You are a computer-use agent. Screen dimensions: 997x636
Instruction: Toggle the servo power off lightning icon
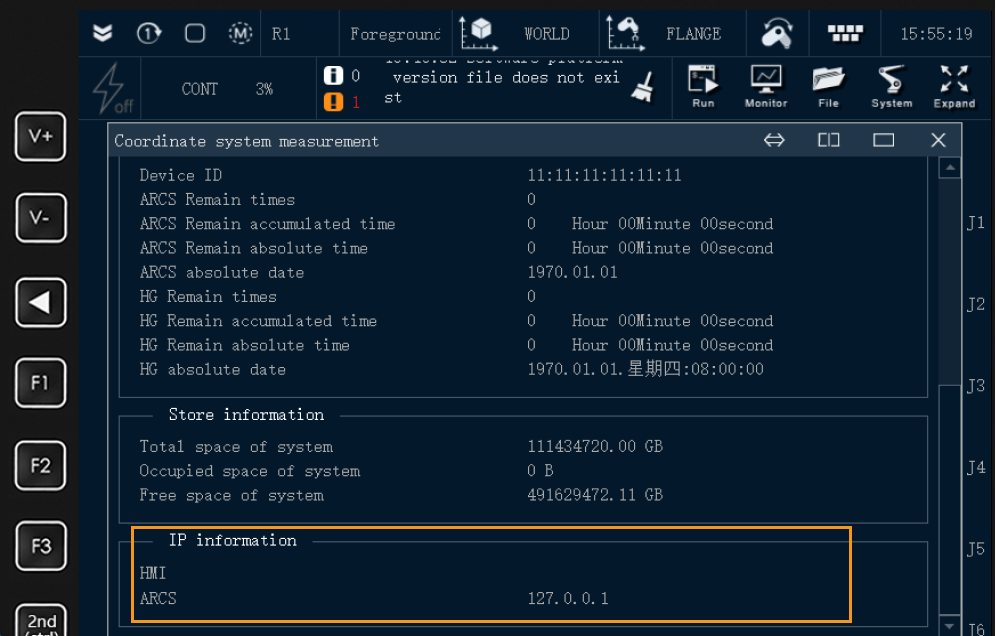tap(111, 89)
